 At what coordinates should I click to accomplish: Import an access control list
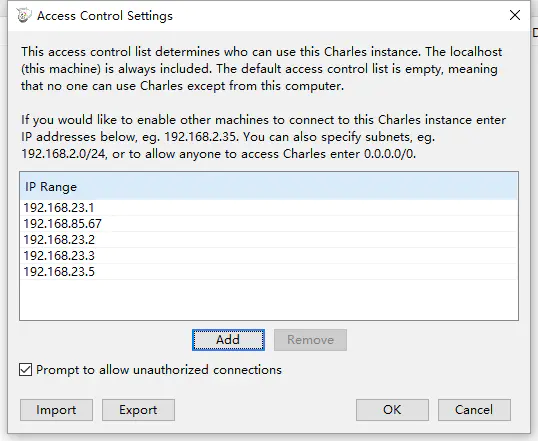click(x=56, y=410)
